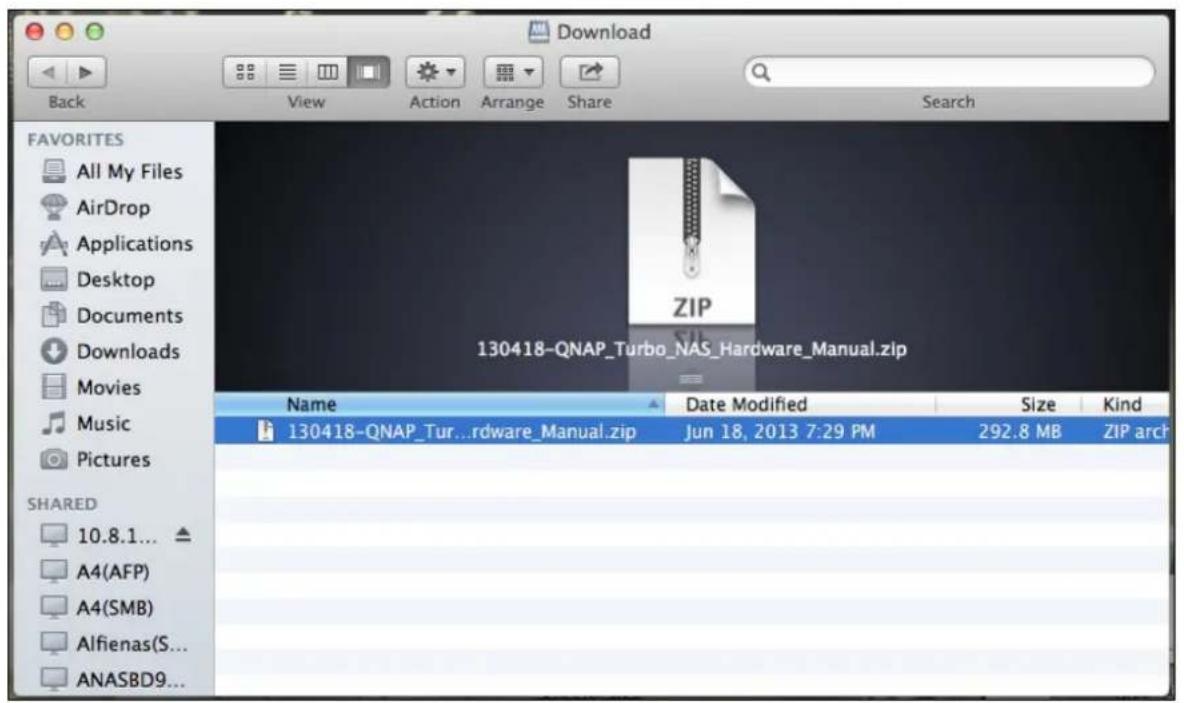Viewport: 1184px width, 703px height.
Task: Open the Downloads folder in sidebar
Action: point(110,352)
